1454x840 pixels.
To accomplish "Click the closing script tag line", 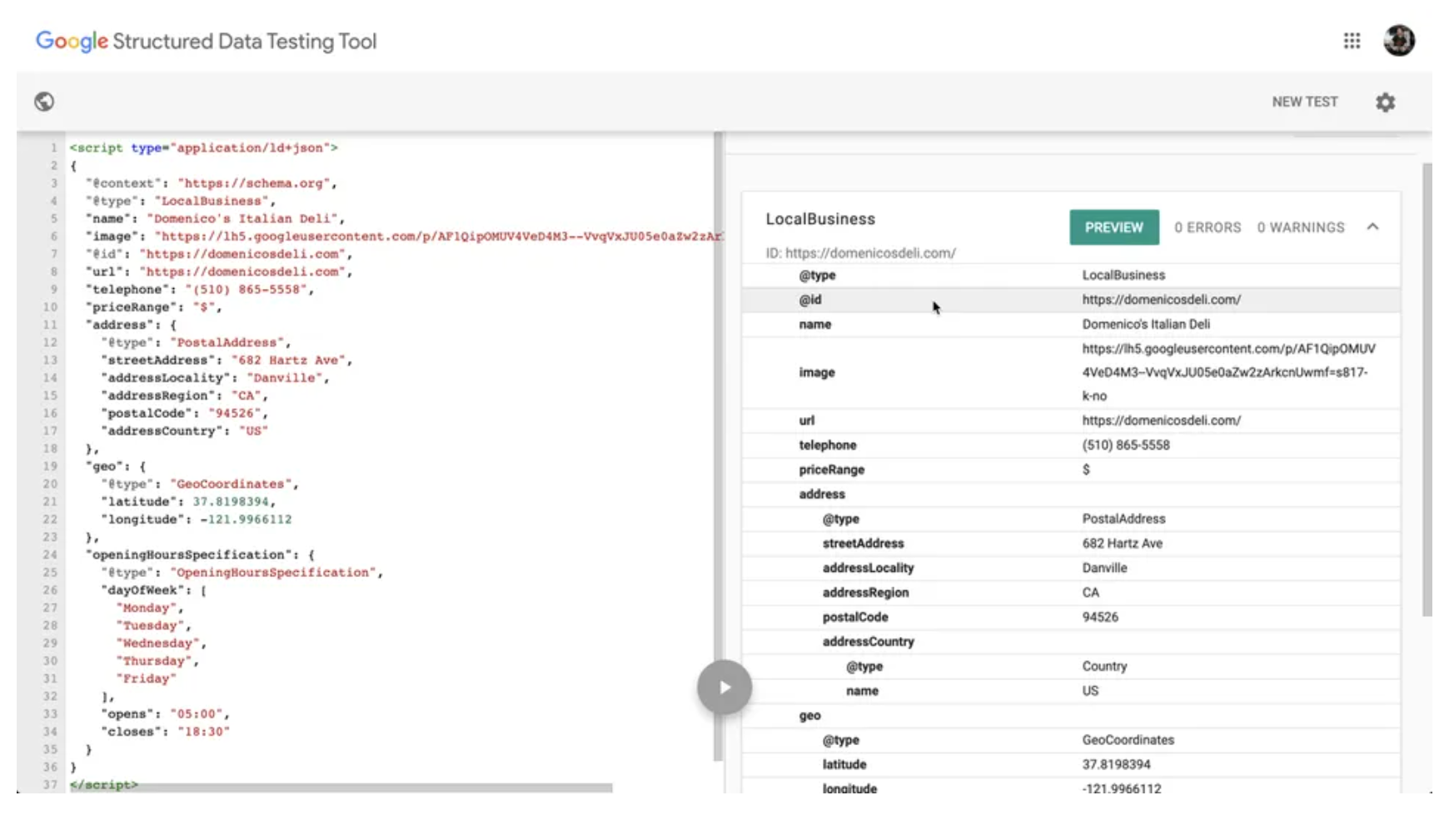I will pos(104,785).
